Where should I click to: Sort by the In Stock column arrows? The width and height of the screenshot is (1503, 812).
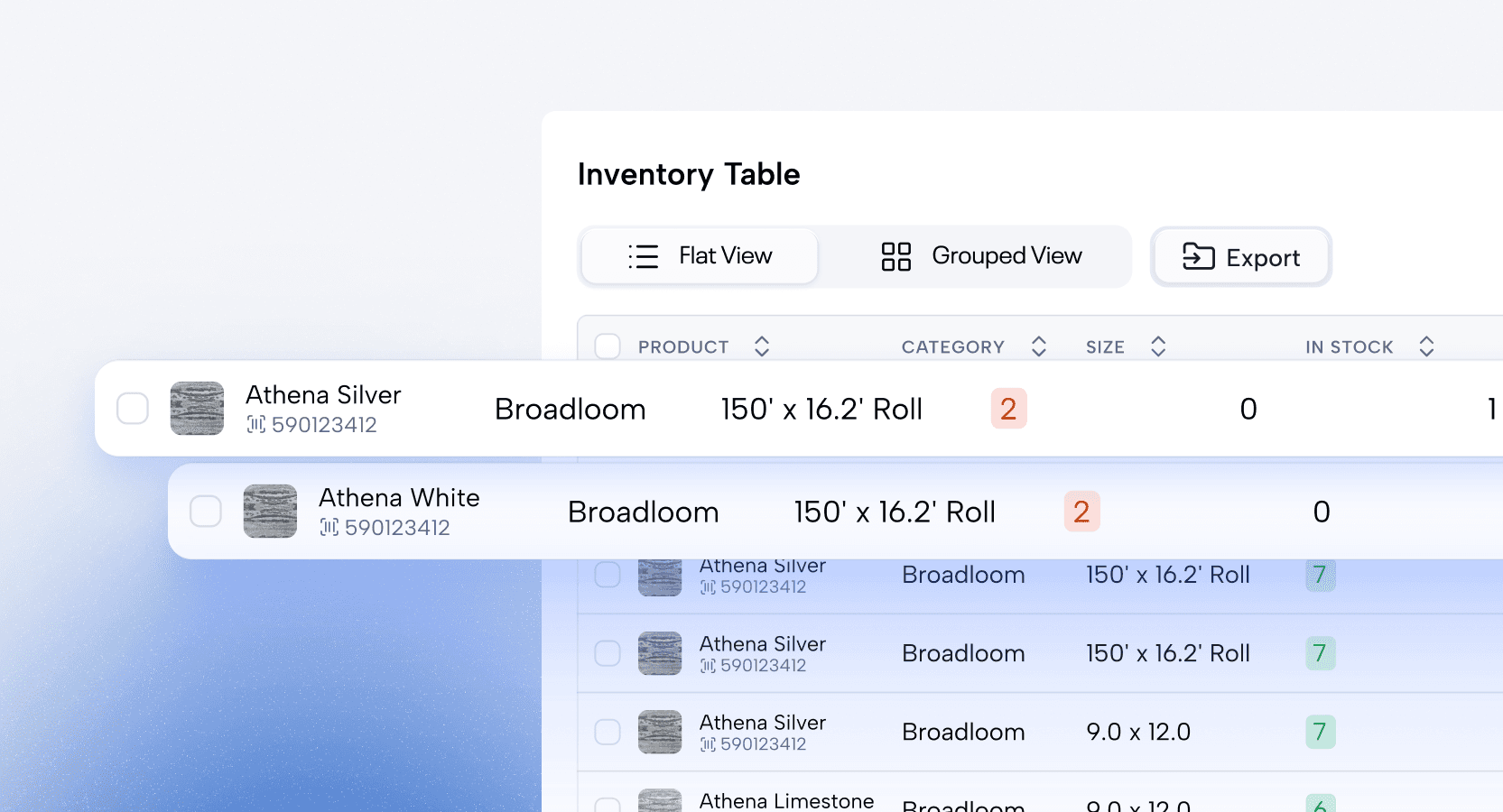click(x=1426, y=346)
